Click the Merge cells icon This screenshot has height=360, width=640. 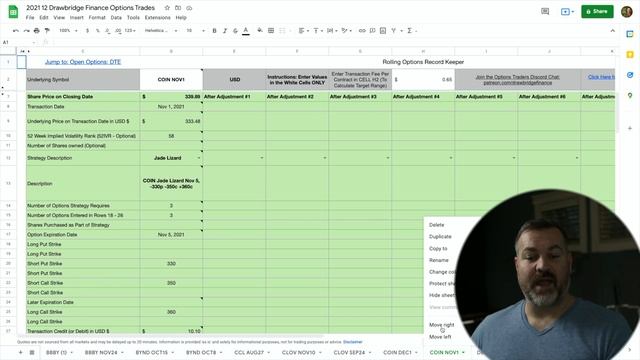[282, 31]
